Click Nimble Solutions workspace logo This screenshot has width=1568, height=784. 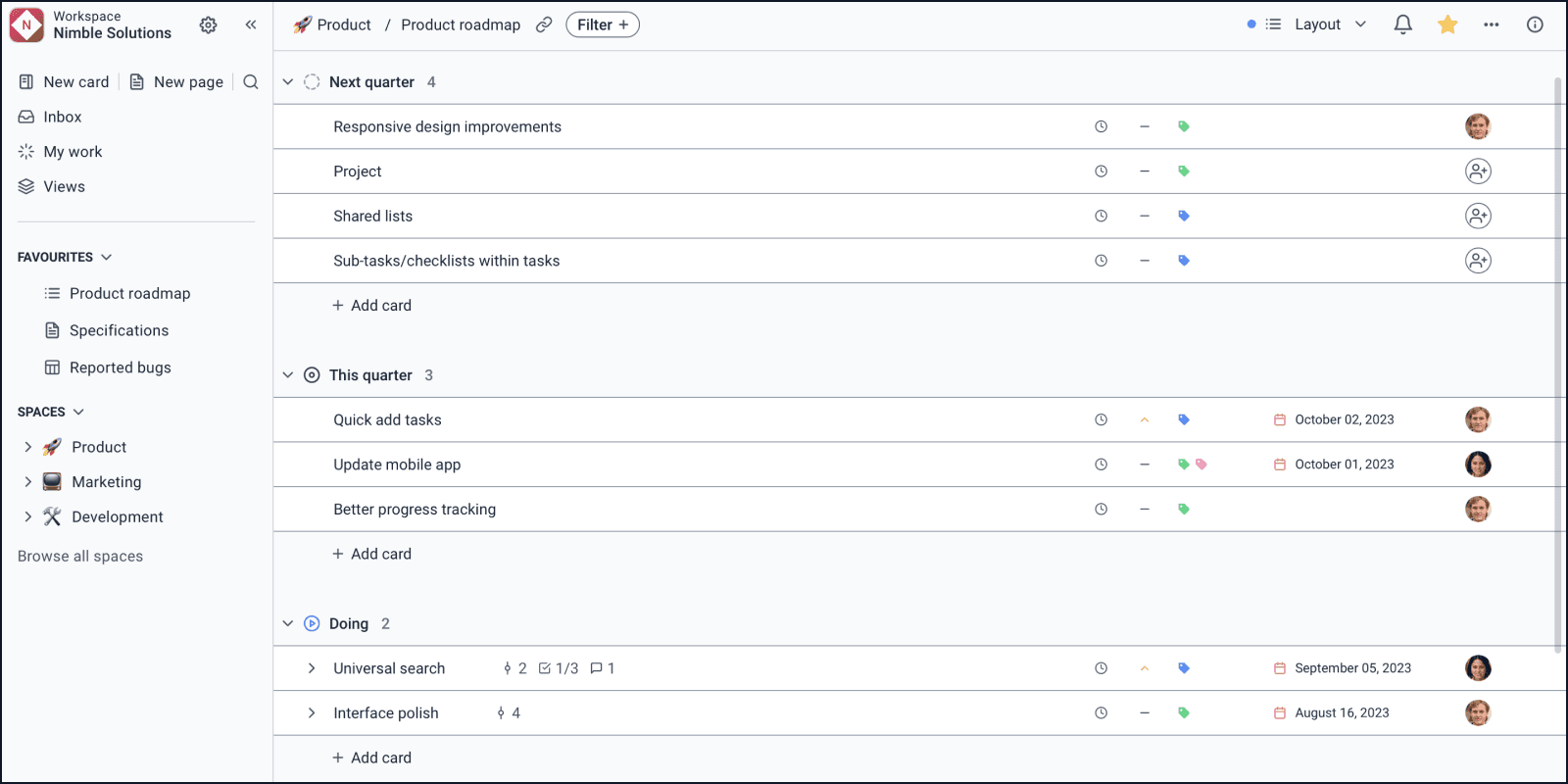pos(26,24)
